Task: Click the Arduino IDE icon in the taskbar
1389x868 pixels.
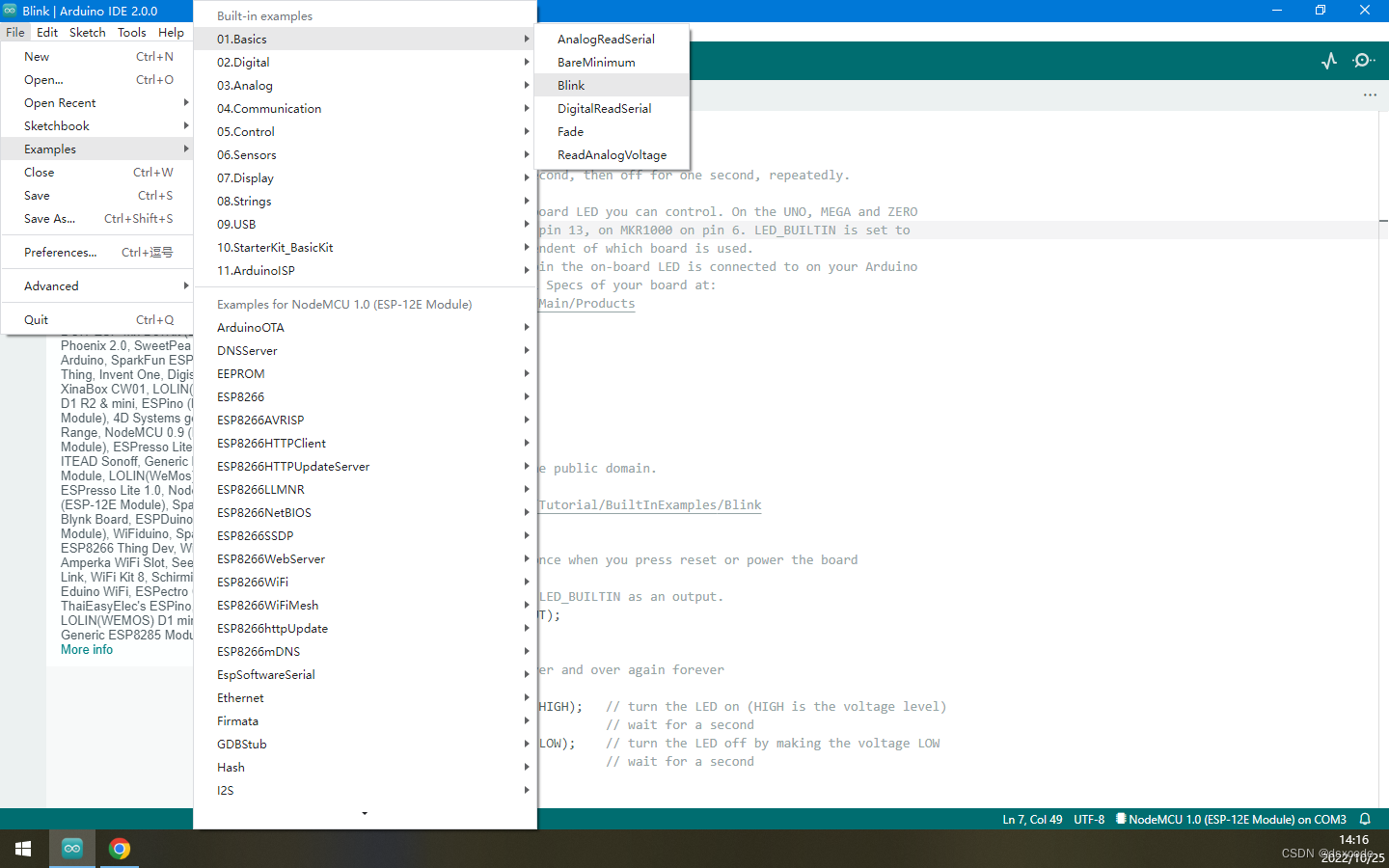Action: 72,849
